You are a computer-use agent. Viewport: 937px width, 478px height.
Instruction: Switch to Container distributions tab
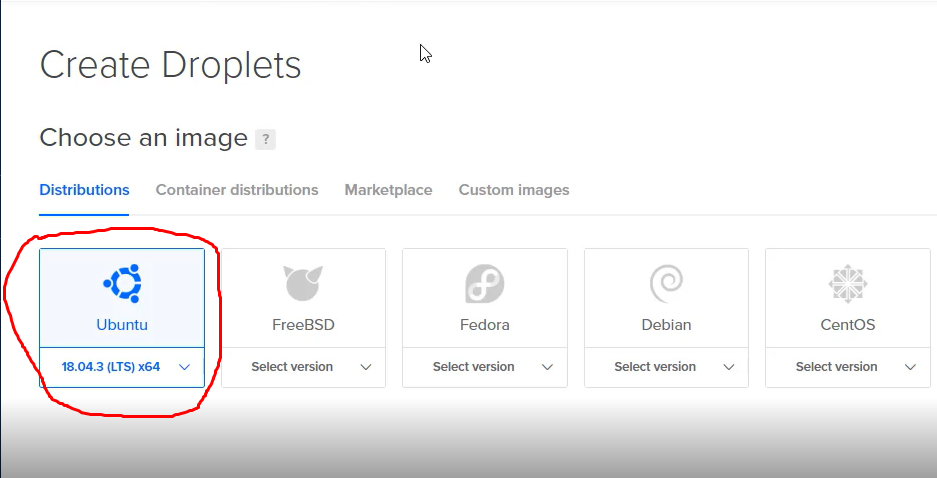click(237, 190)
